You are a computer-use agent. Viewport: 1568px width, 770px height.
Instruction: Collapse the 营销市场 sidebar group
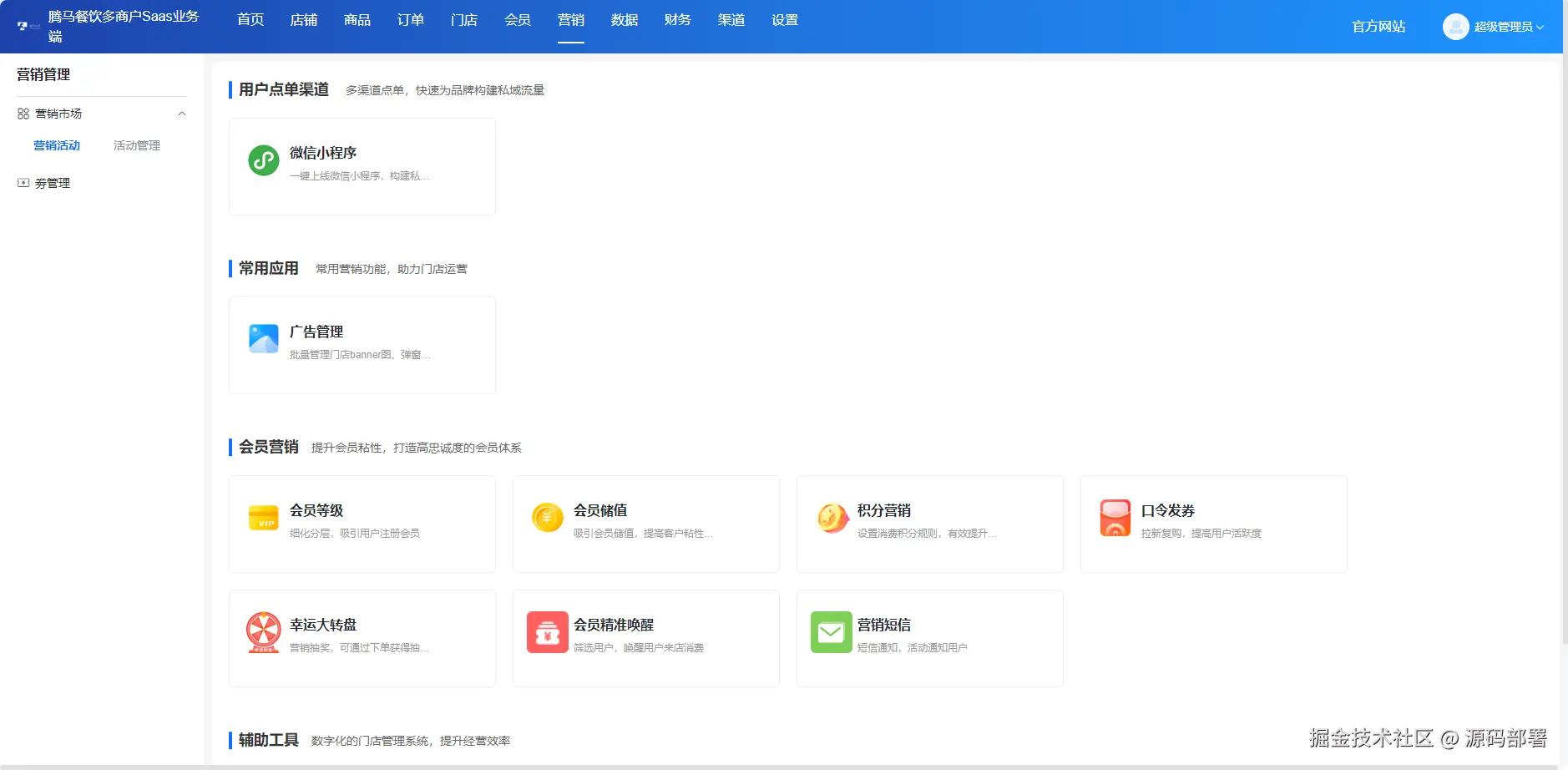click(182, 114)
